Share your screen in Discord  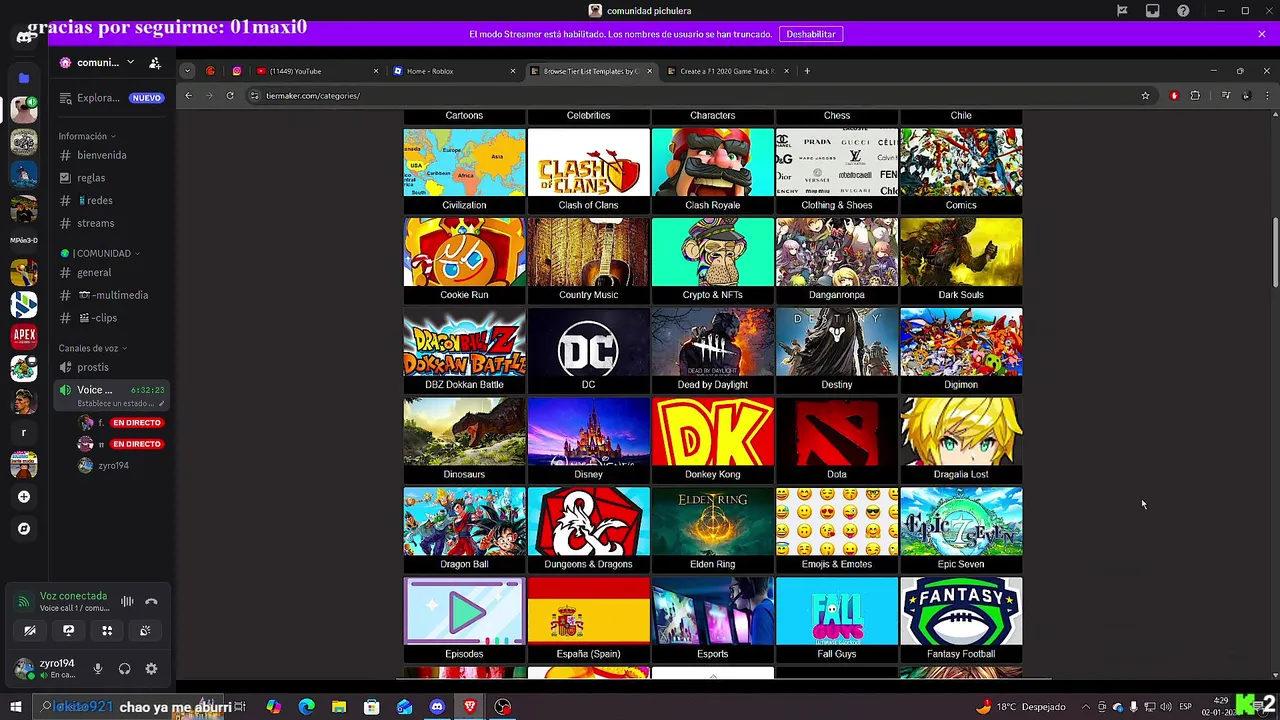click(x=68, y=631)
